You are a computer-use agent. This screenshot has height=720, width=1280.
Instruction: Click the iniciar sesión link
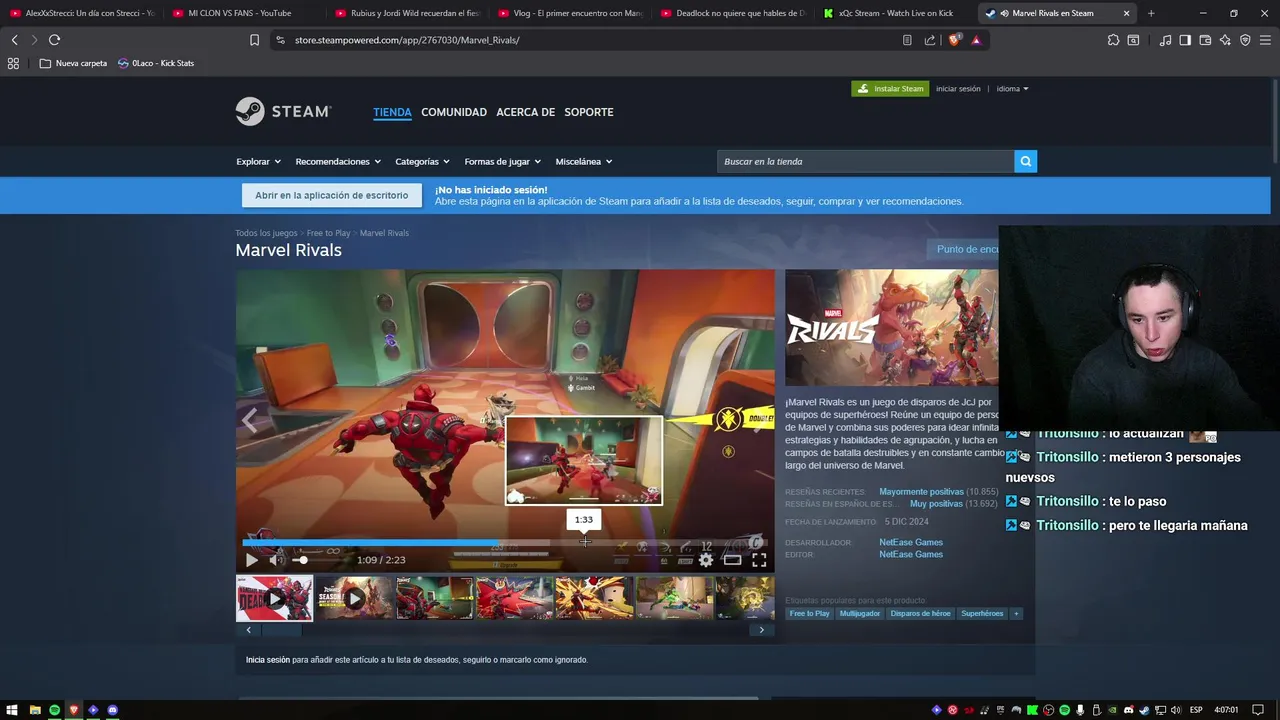[x=958, y=89]
